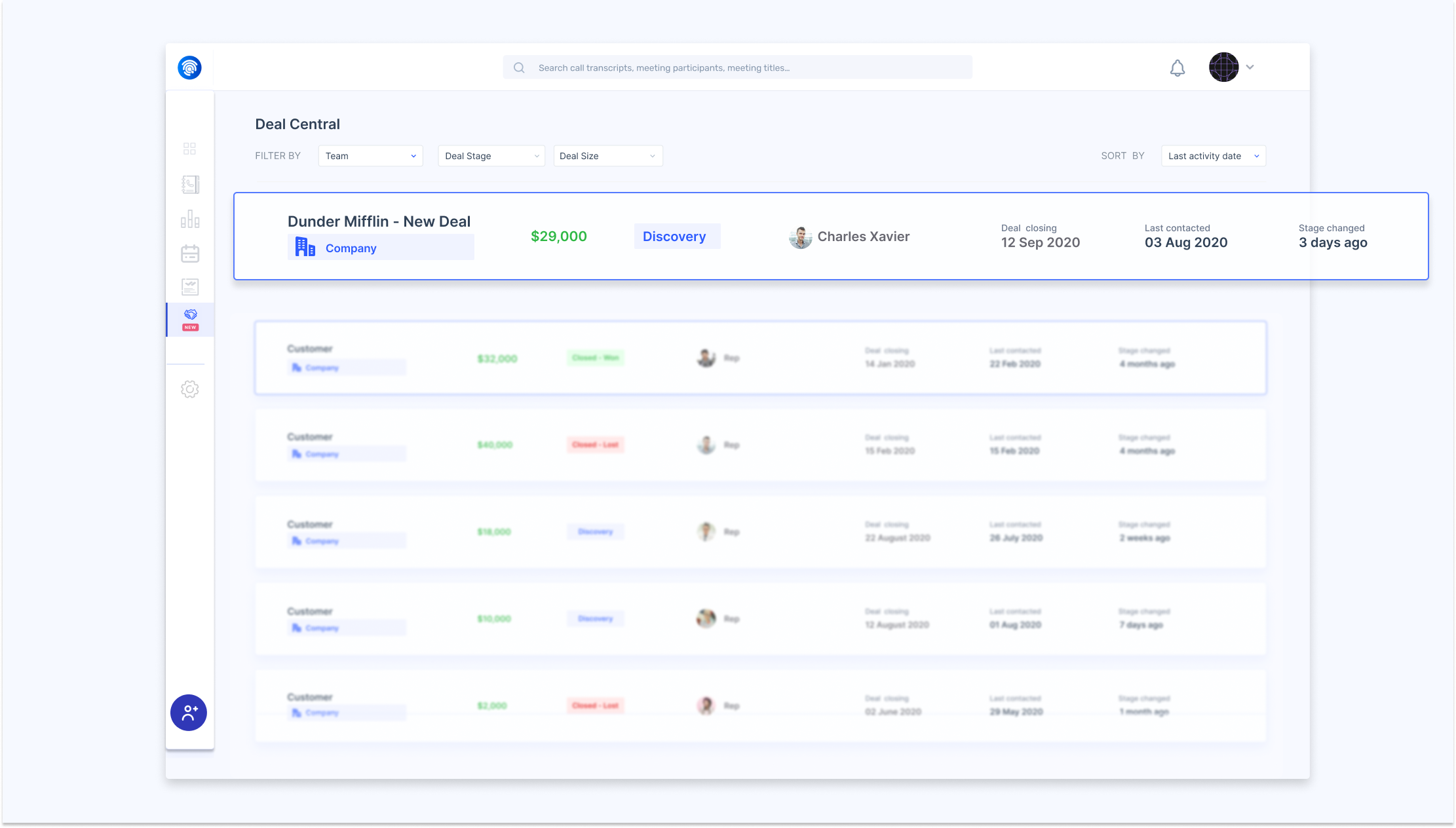Click the Closed - Won badge in $32,000 row
This screenshot has width=1456, height=828.
[595, 358]
